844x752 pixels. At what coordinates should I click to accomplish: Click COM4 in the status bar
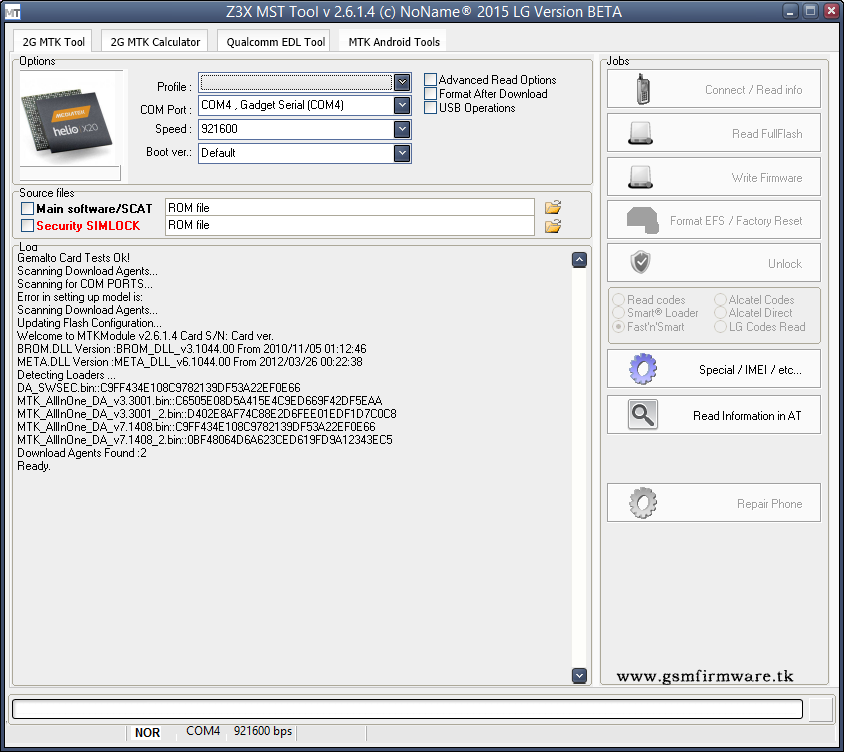(203, 731)
